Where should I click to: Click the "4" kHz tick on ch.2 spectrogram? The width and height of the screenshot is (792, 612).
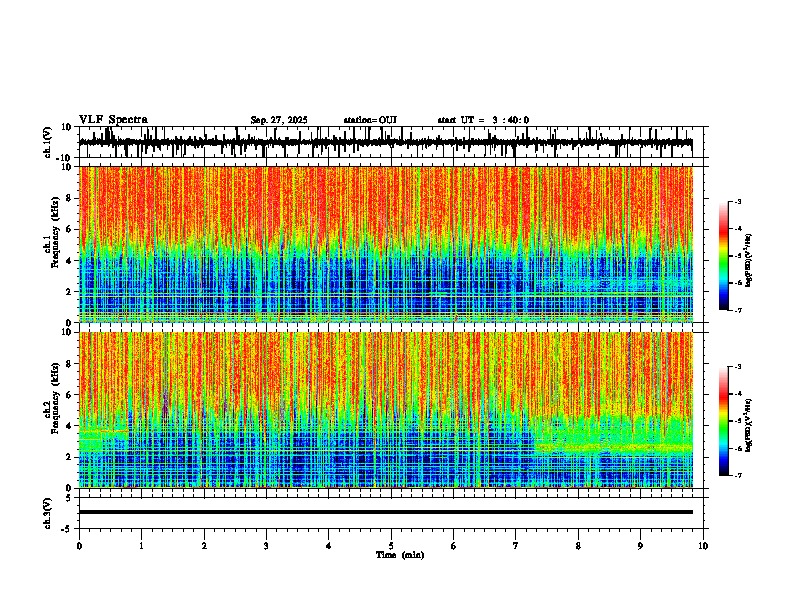point(70,426)
